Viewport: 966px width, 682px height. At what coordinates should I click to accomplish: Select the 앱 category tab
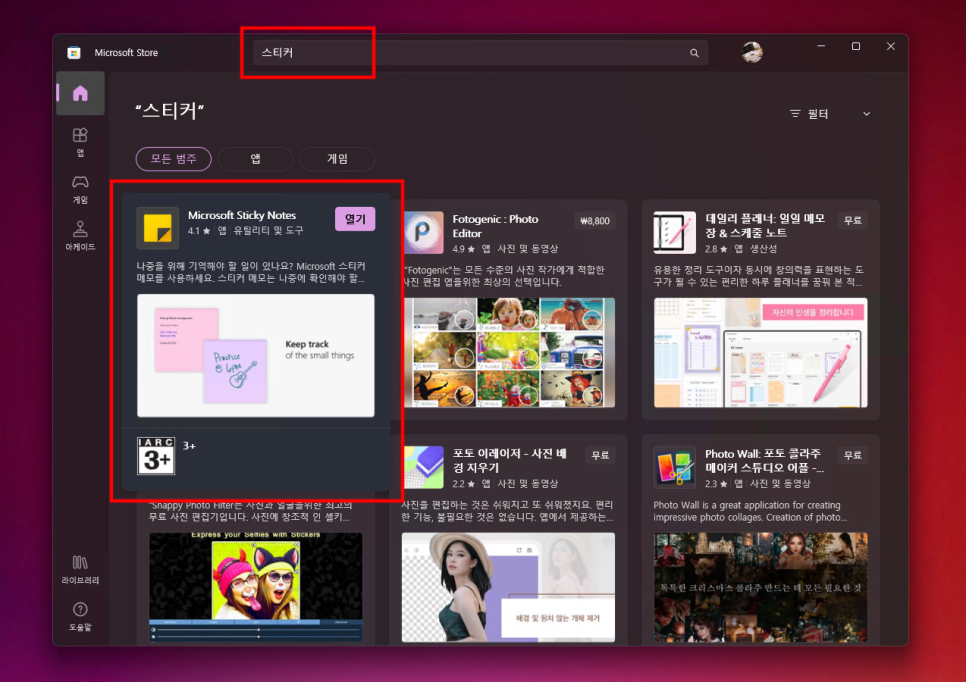[255, 159]
